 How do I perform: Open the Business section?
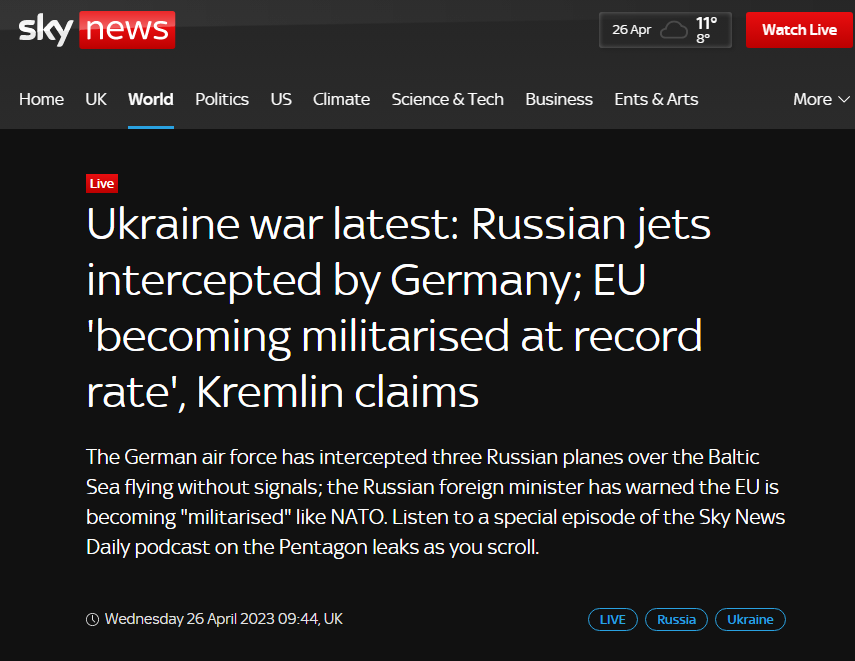559,99
